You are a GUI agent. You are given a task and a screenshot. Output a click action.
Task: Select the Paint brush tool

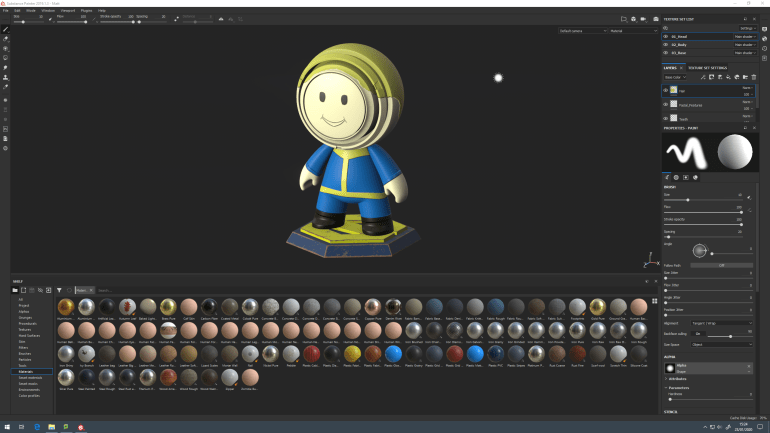coord(5,29)
